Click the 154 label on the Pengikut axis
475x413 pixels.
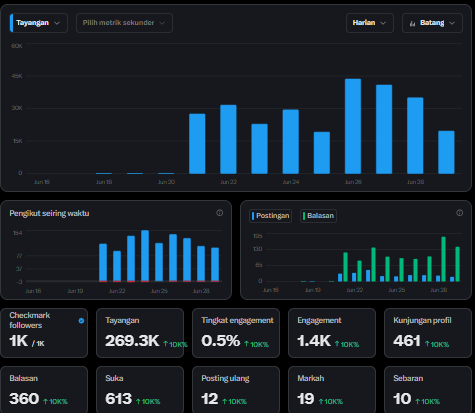tap(18, 233)
